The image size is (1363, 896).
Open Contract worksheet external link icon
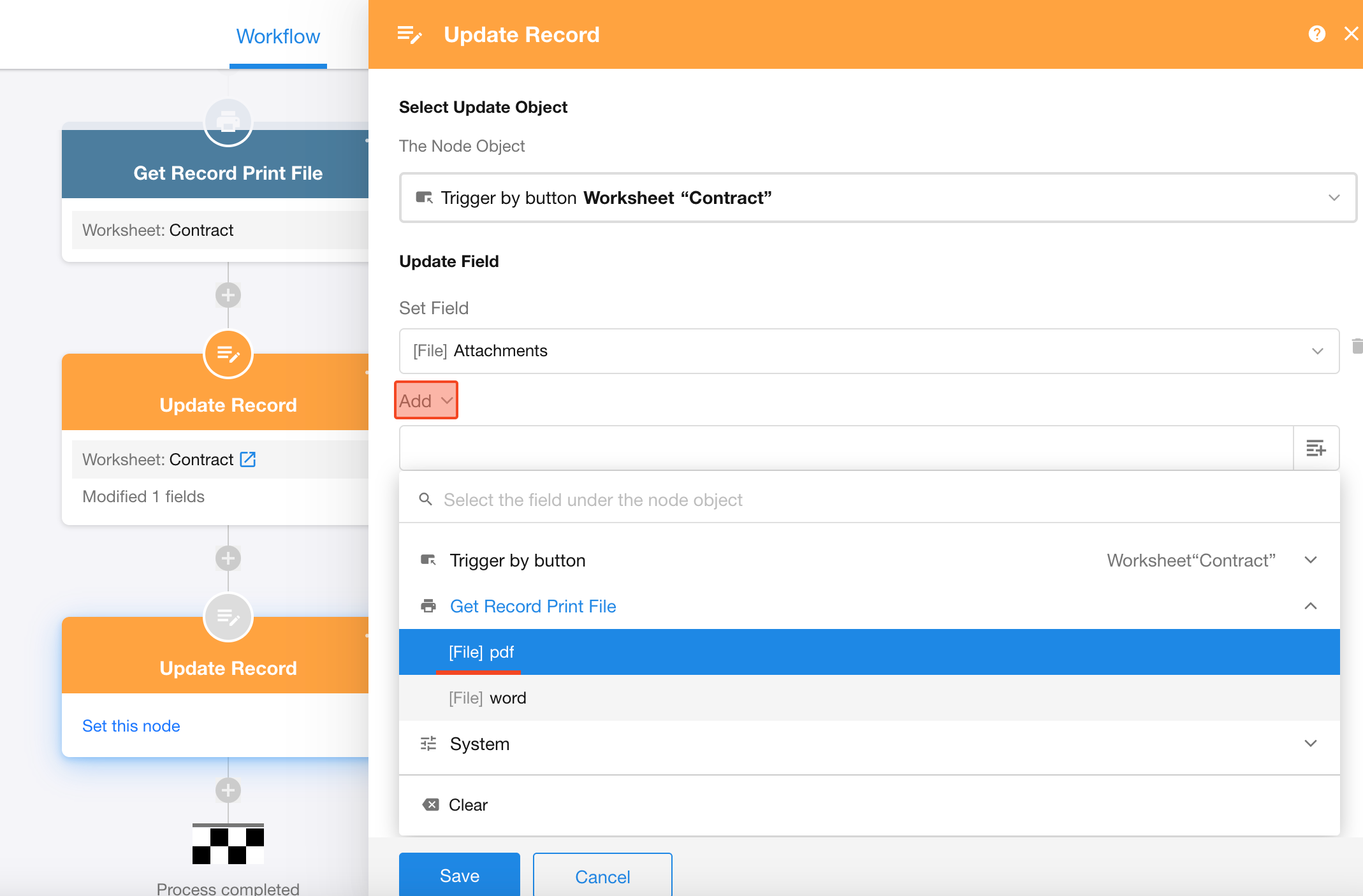coord(248,459)
